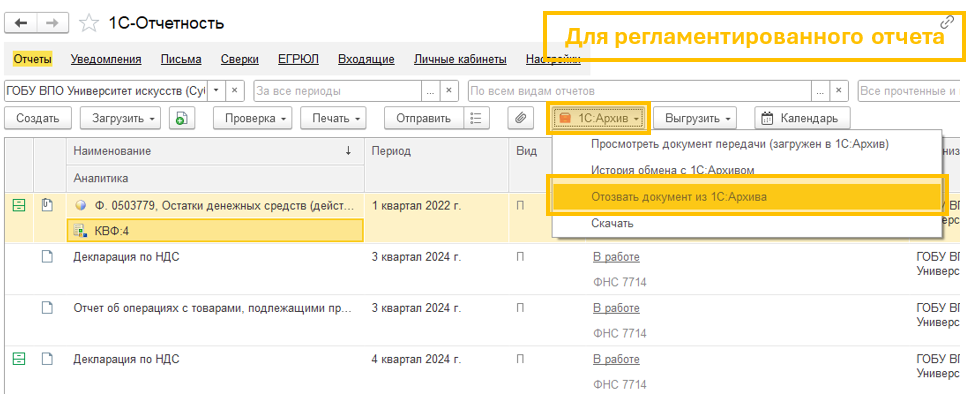971x417 pixels.
Task: Select Отозвать документ из 1С:Архива
Action: pyautogui.click(x=747, y=196)
